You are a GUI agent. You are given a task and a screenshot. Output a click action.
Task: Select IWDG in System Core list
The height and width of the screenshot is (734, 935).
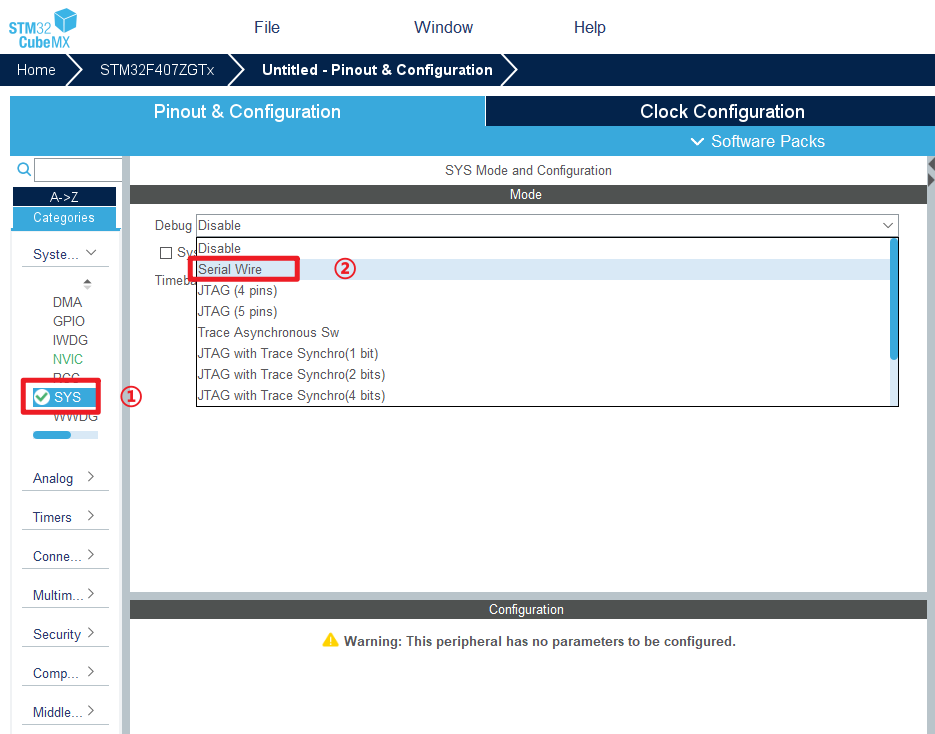[x=70, y=340]
